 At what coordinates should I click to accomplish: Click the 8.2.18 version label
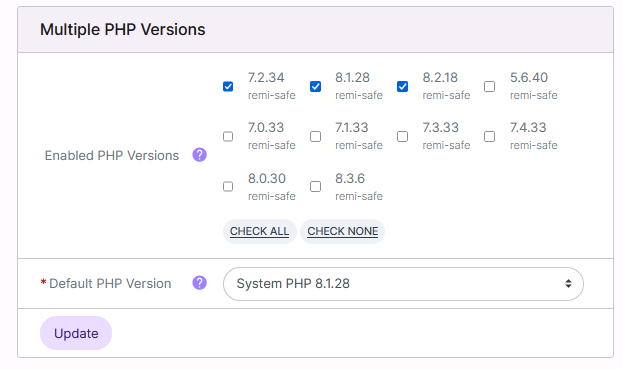tap(440, 77)
